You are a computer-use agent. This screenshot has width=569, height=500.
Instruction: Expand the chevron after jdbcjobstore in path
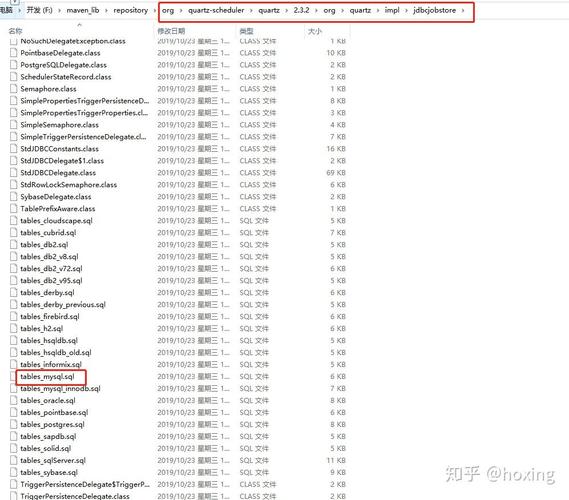463,11
